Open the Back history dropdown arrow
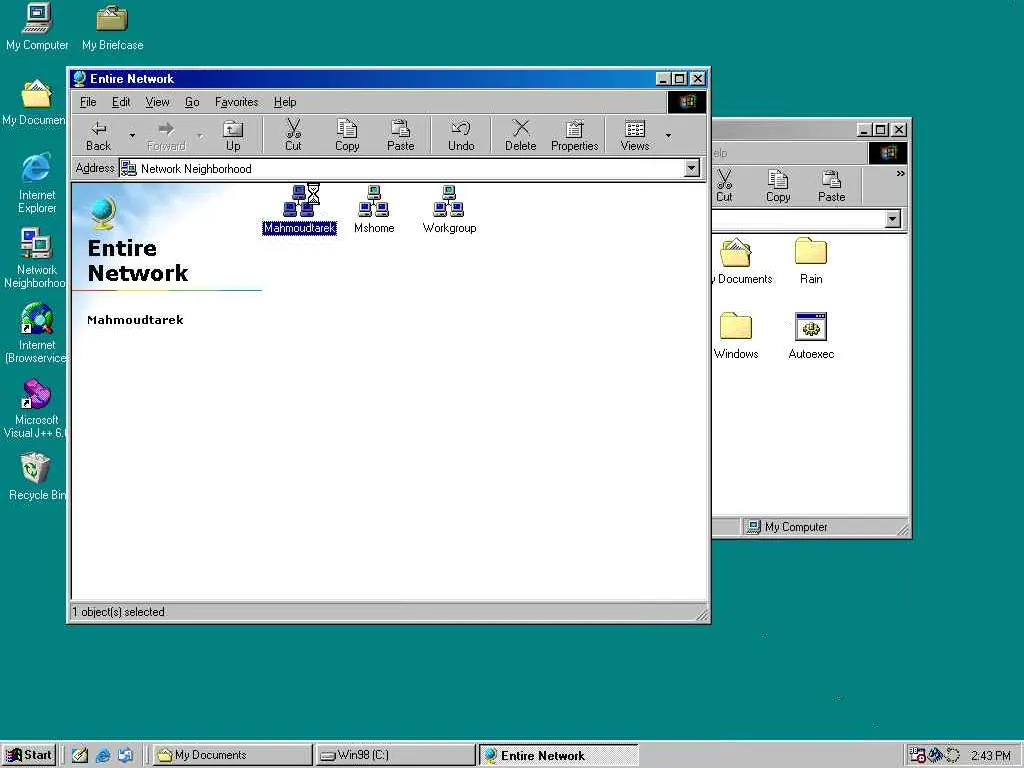Screen dimensions: 1024x768 pos(132,136)
